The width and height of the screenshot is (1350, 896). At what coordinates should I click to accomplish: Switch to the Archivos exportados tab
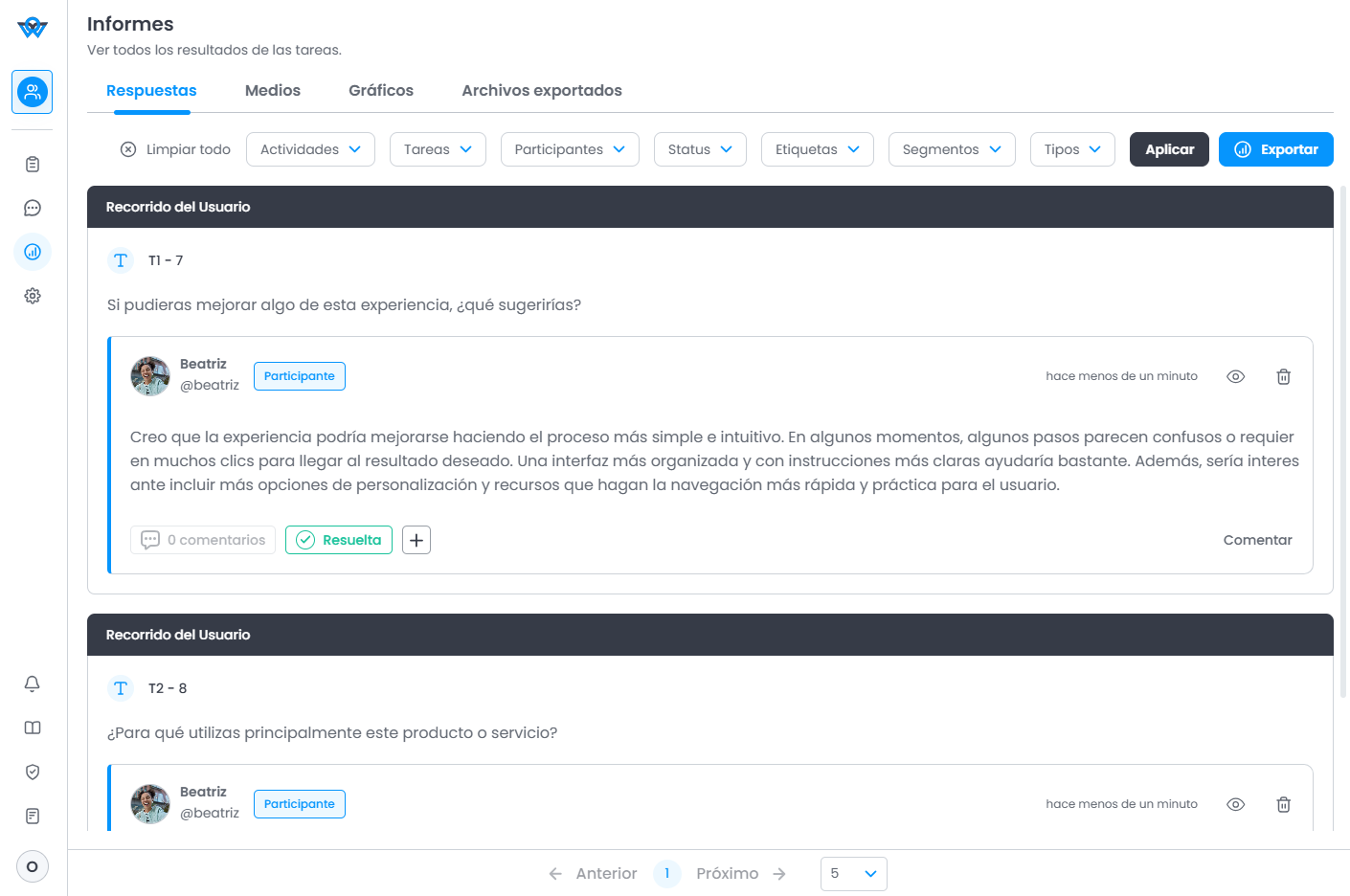click(x=542, y=91)
